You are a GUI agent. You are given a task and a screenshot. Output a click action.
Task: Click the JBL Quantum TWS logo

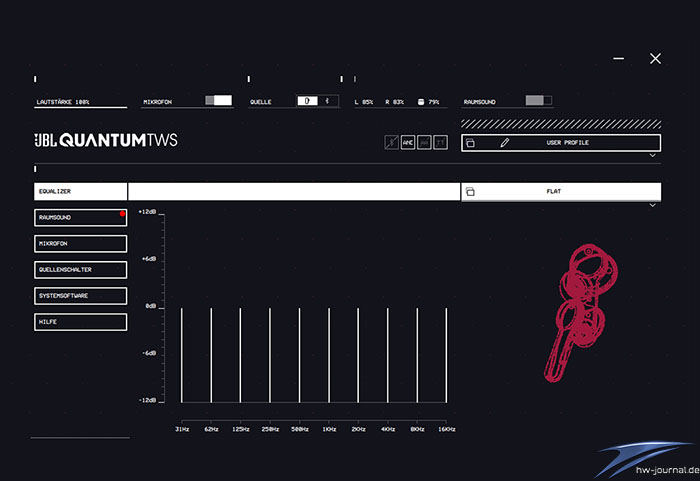point(106,140)
